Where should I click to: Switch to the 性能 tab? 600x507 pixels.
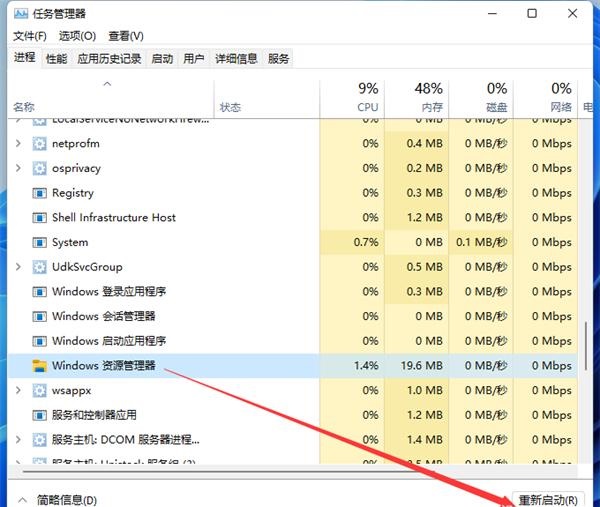[57, 59]
